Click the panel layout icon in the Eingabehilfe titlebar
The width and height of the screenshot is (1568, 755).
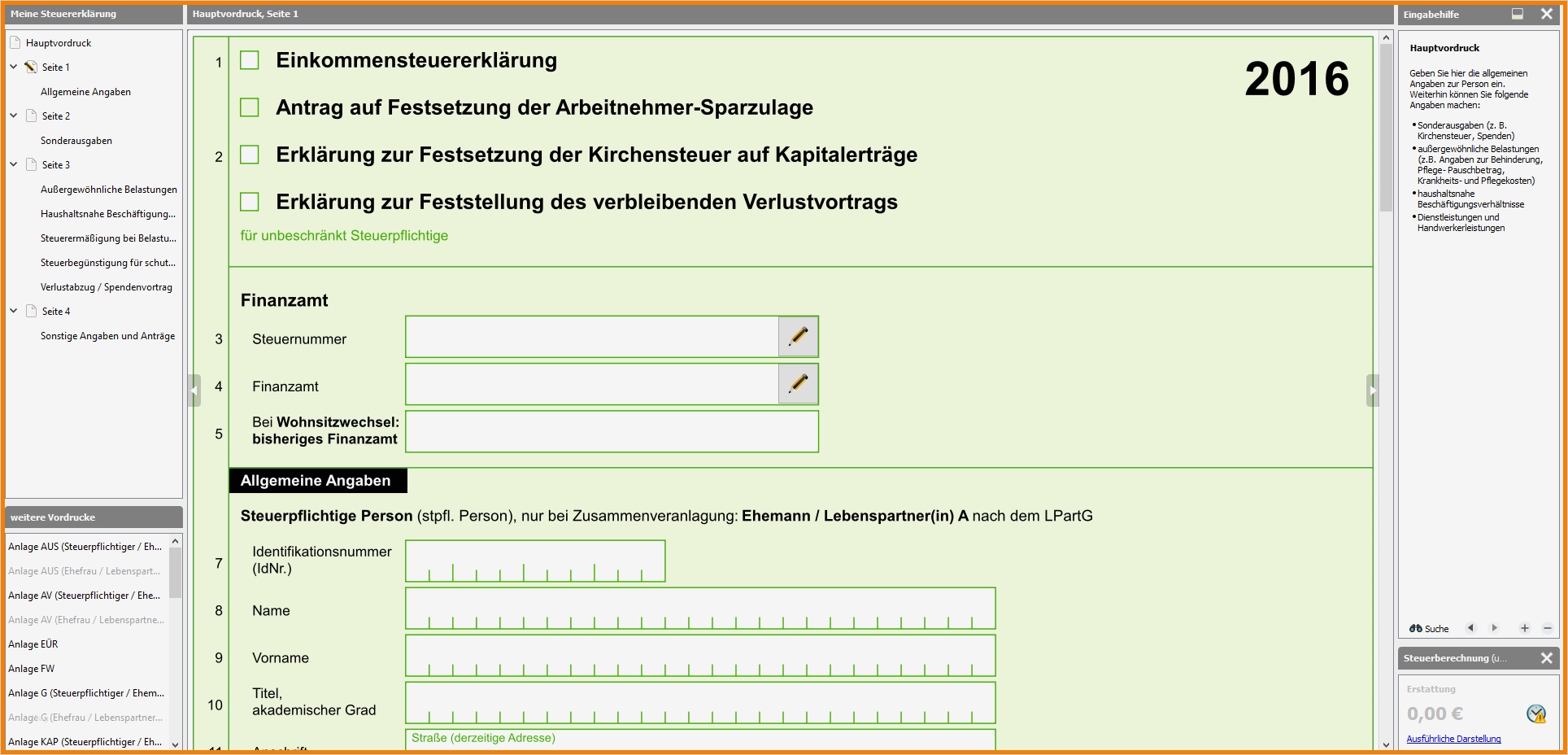tap(1517, 13)
